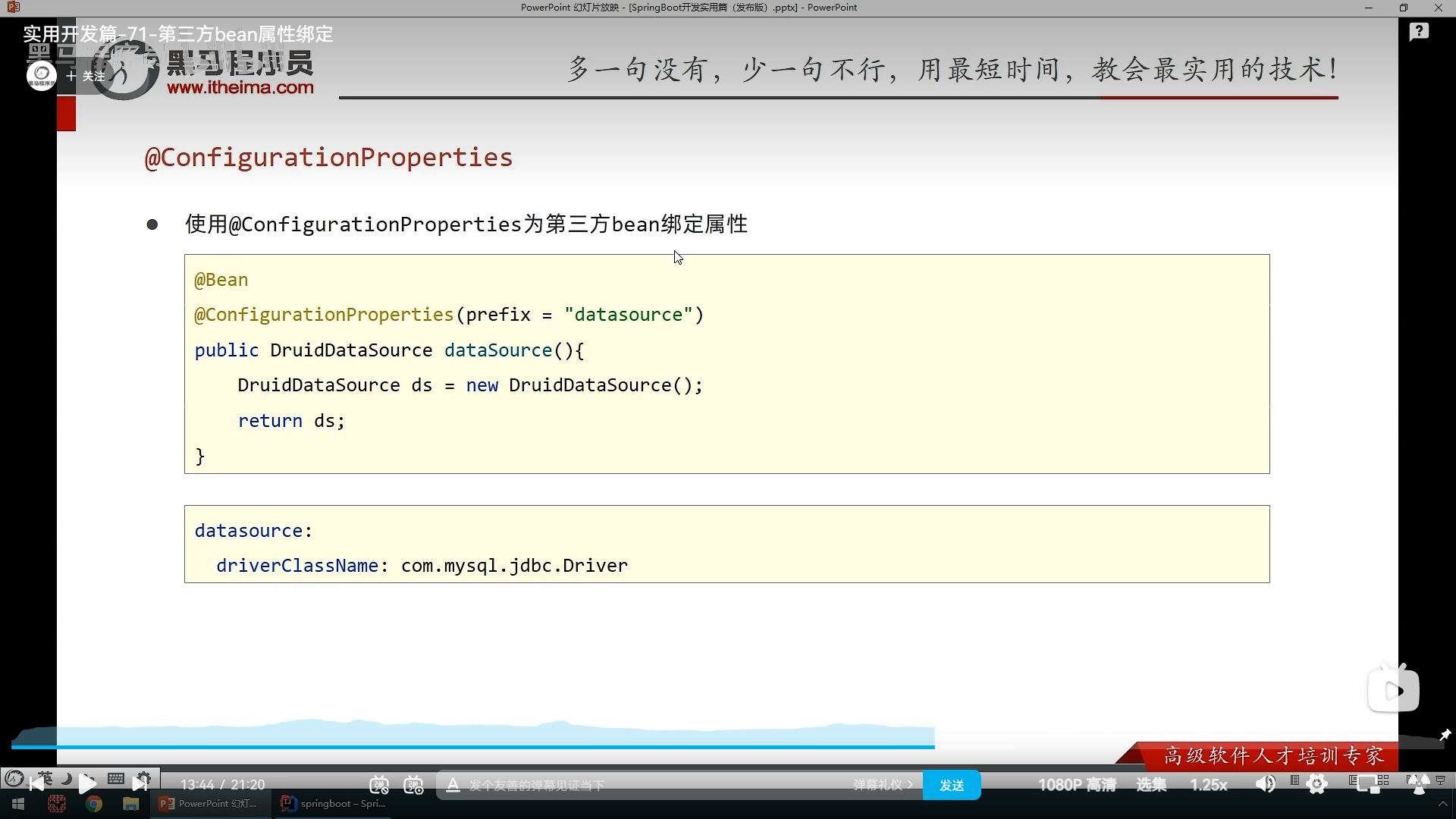Open the 选集 episode list
The image size is (1456, 819).
coord(1150,785)
